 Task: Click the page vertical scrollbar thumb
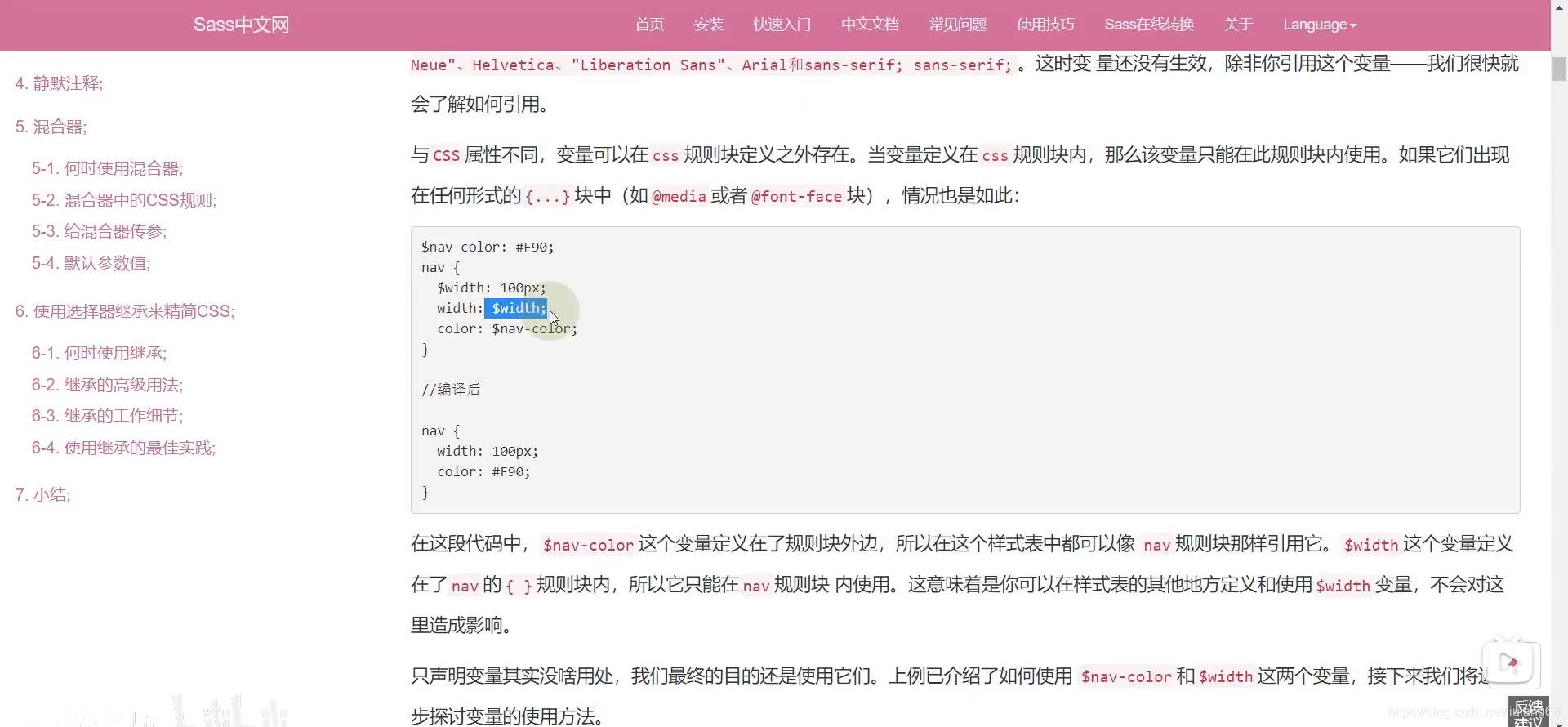point(1559,69)
